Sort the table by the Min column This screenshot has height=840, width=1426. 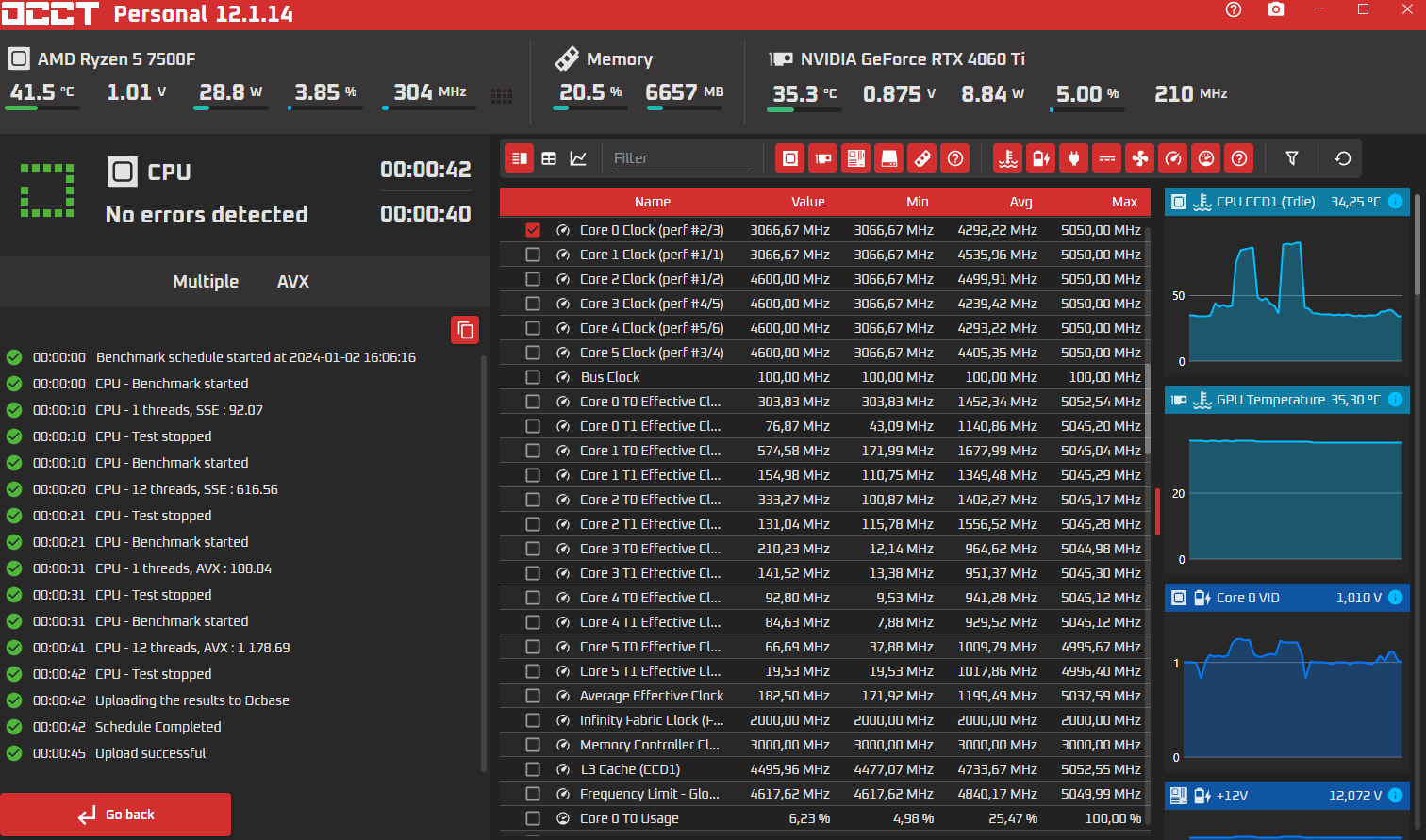coord(918,202)
